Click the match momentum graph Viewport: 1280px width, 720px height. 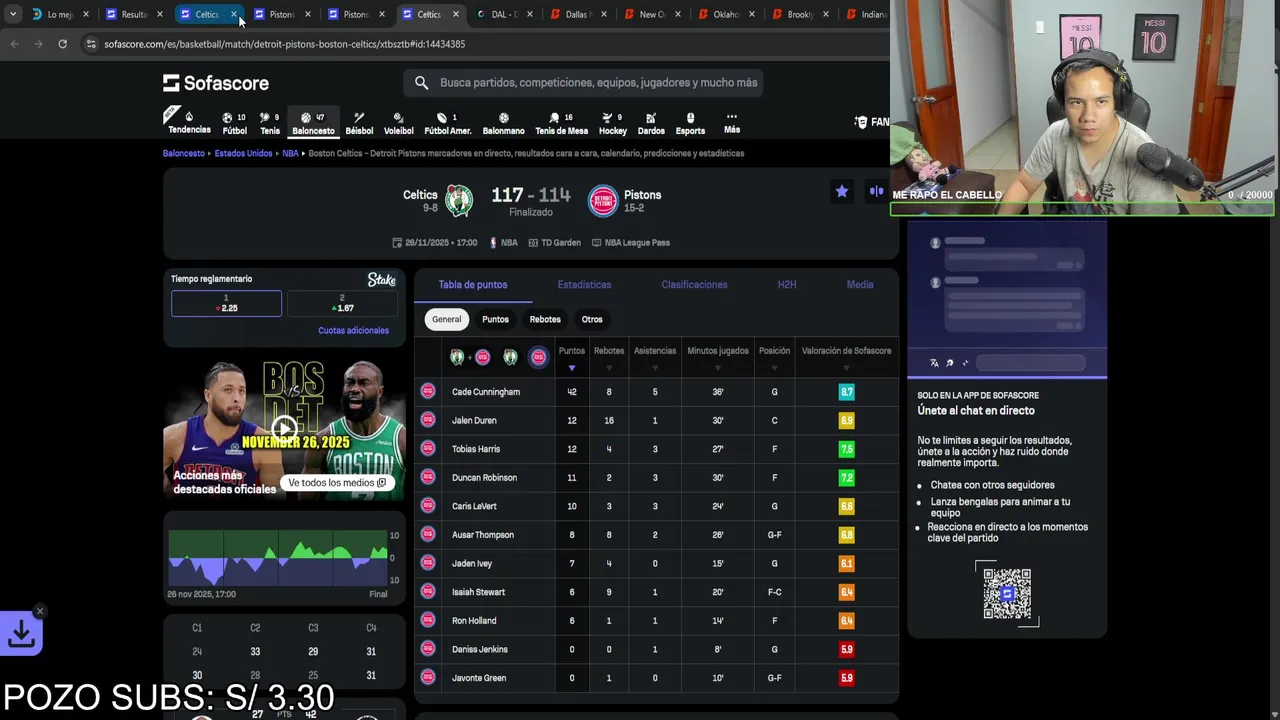(x=278, y=558)
